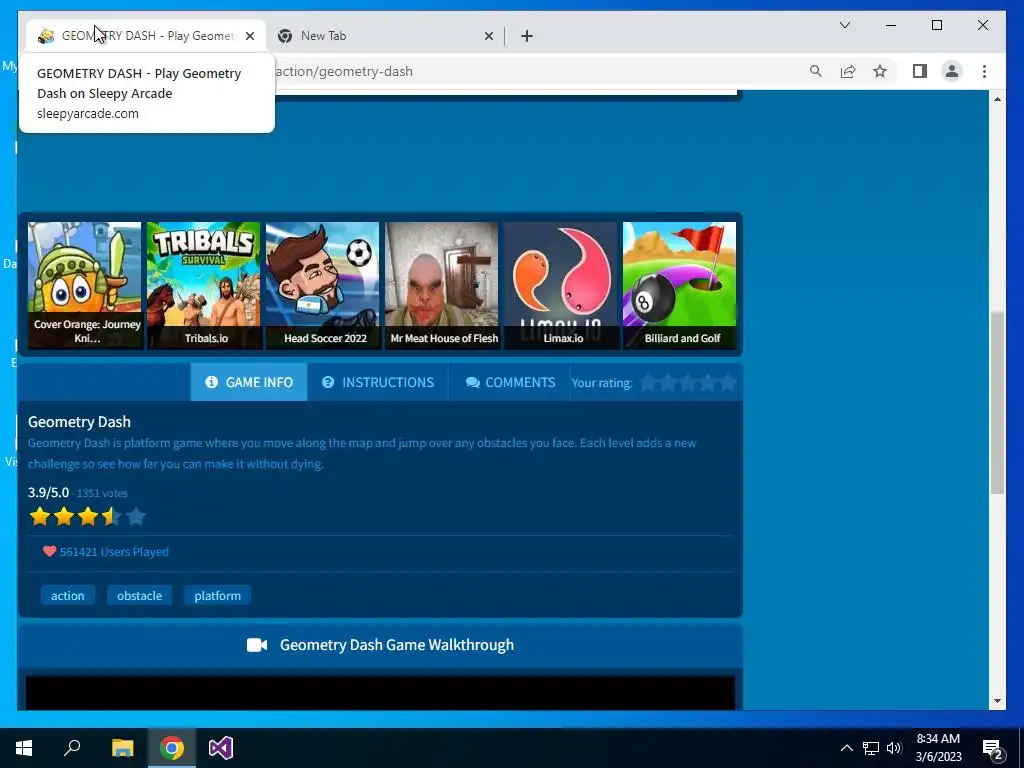Click the heart icon beside Users Played
1024x768 pixels.
(49, 551)
